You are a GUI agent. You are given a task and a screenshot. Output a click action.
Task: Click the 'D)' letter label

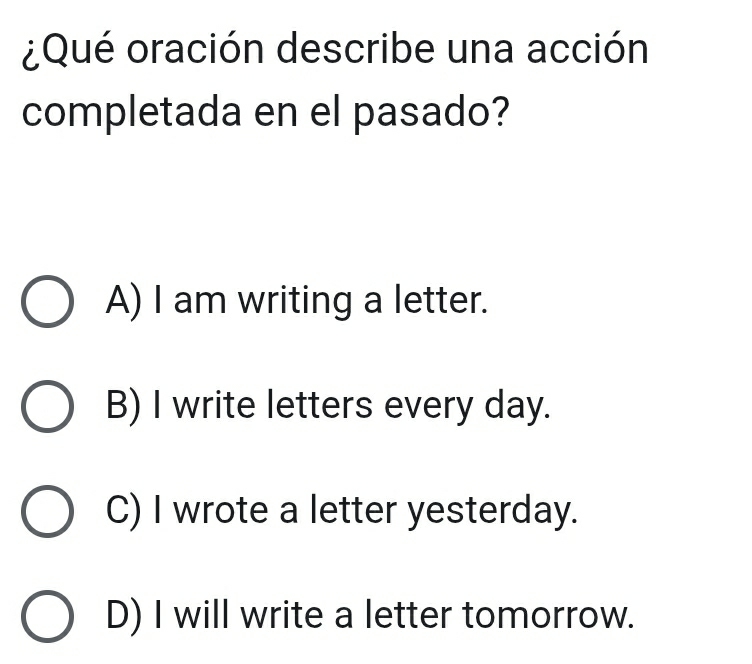[125, 617]
